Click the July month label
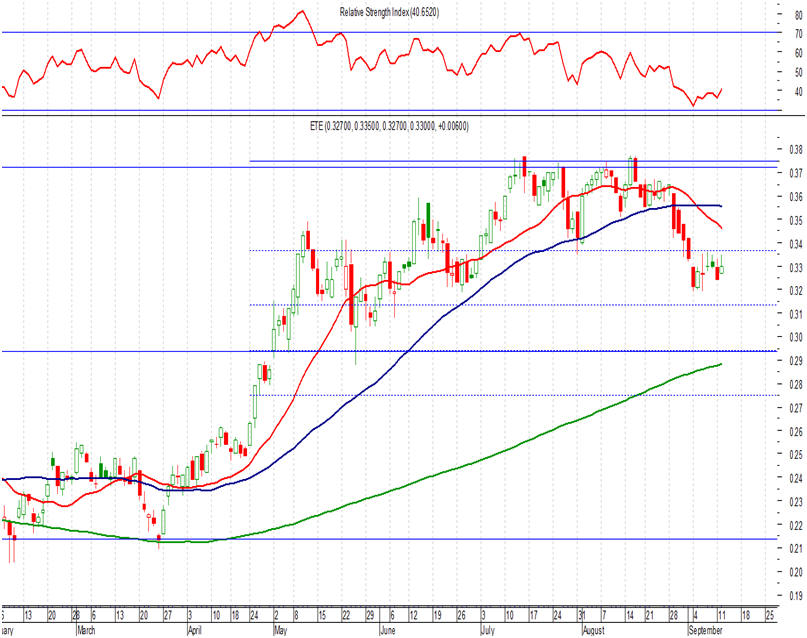807x638 pixels. (487, 630)
